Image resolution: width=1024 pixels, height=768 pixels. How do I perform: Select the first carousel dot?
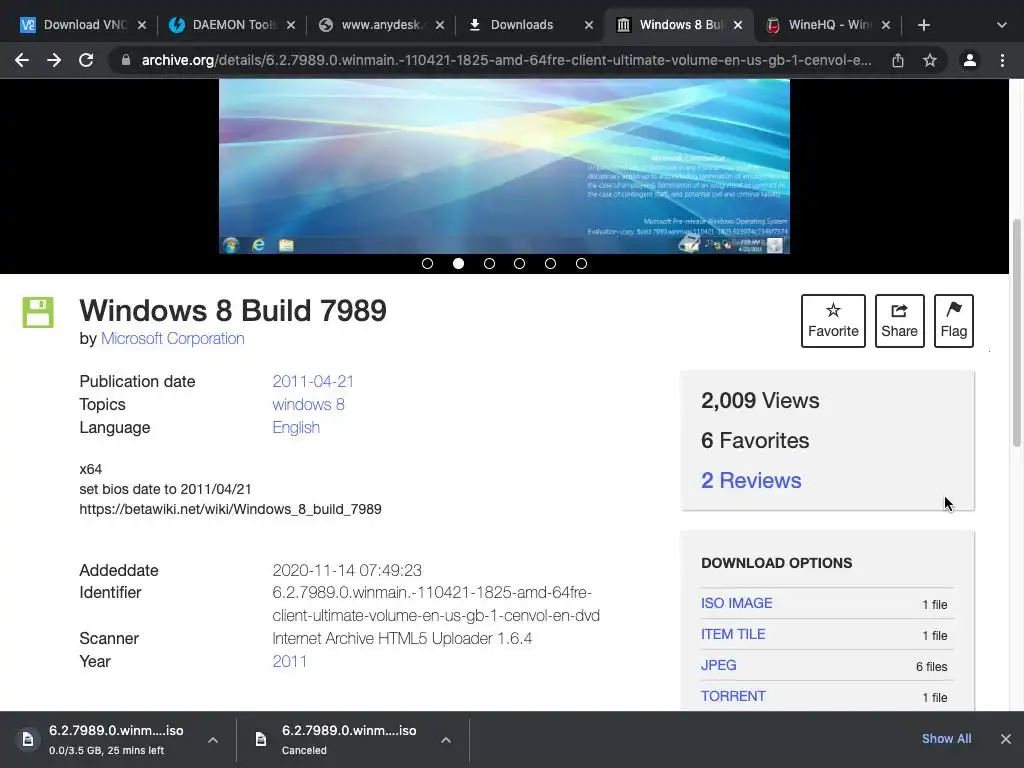tap(427, 263)
